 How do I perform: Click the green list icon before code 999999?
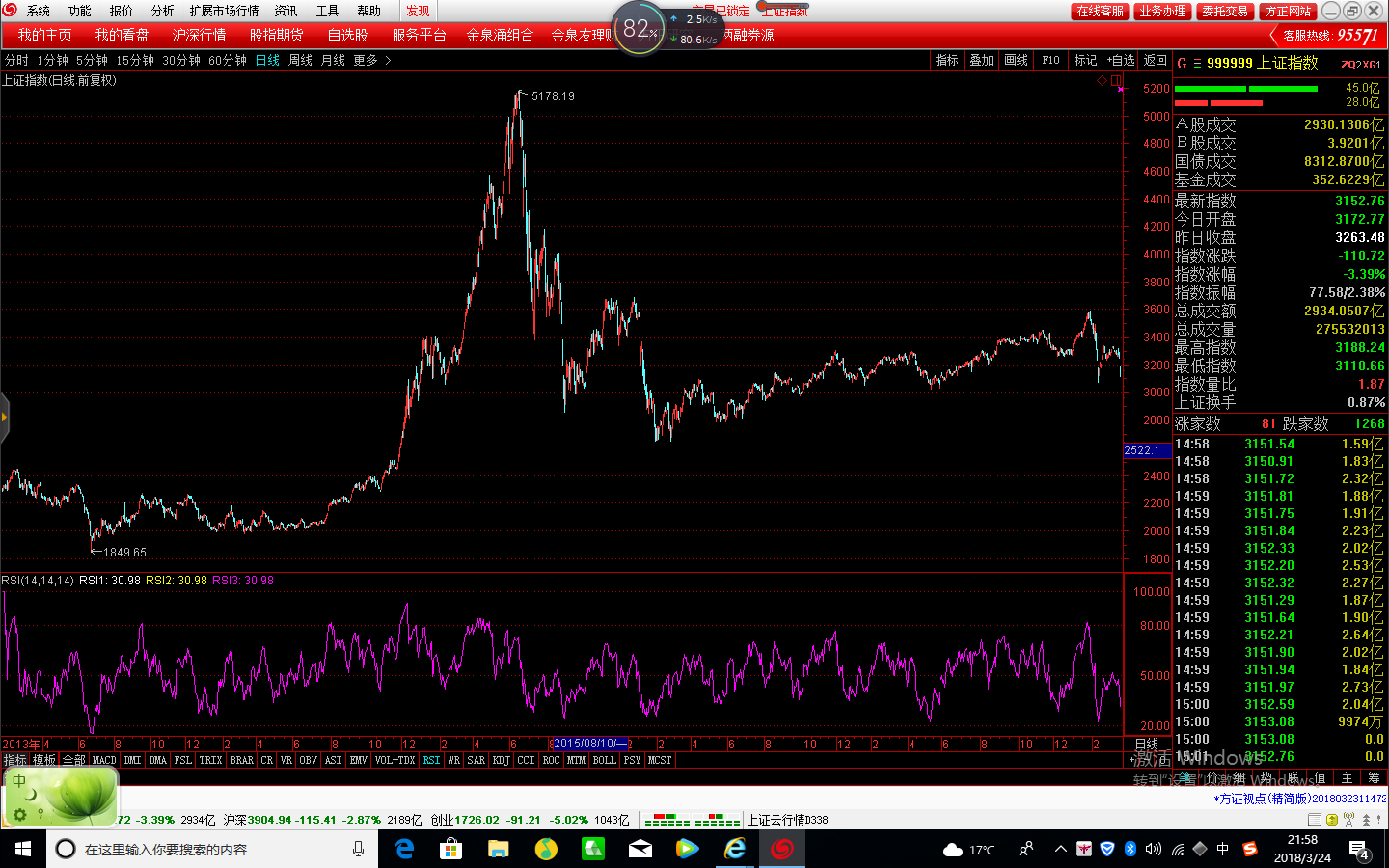1197,64
